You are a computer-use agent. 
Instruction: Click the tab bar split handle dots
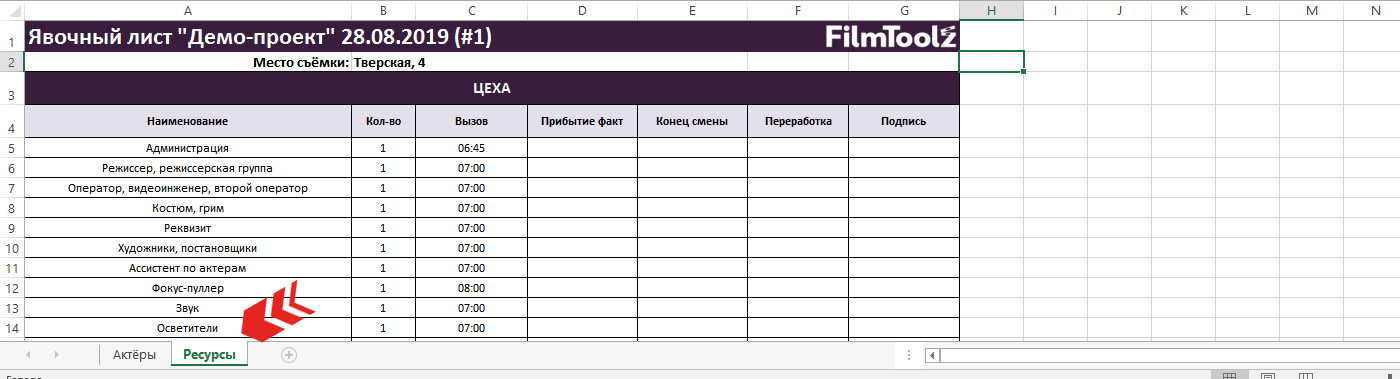(908, 354)
